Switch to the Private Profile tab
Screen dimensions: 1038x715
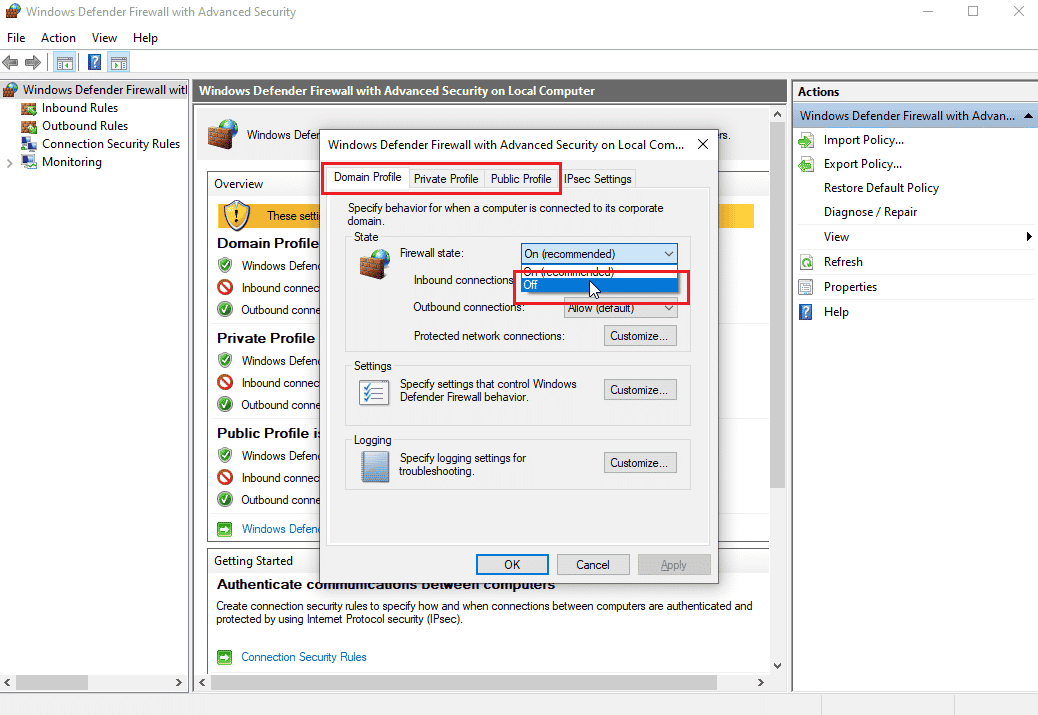click(446, 179)
